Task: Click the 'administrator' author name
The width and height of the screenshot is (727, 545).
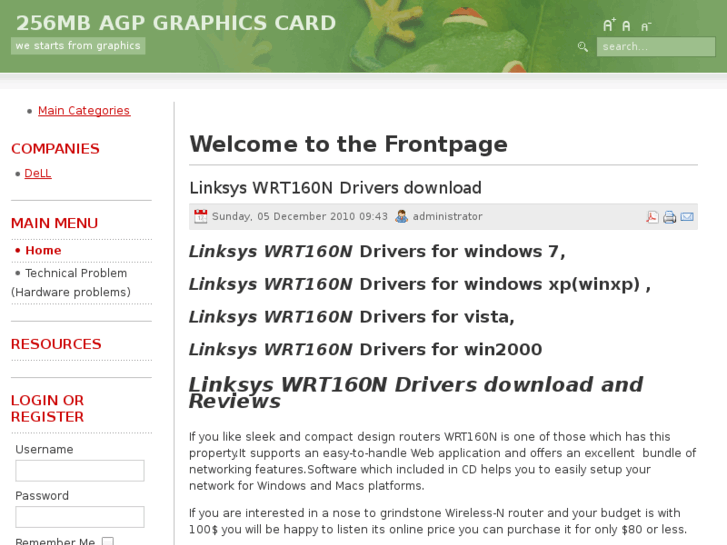Action: click(x=448, y=216)
